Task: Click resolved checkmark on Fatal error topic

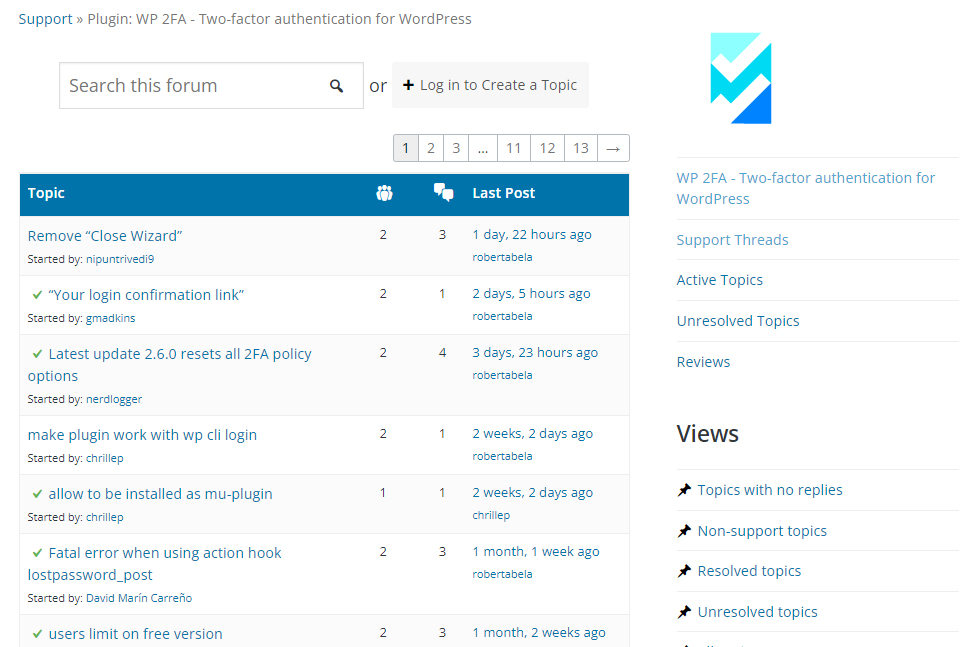Action: click(37, 553)
